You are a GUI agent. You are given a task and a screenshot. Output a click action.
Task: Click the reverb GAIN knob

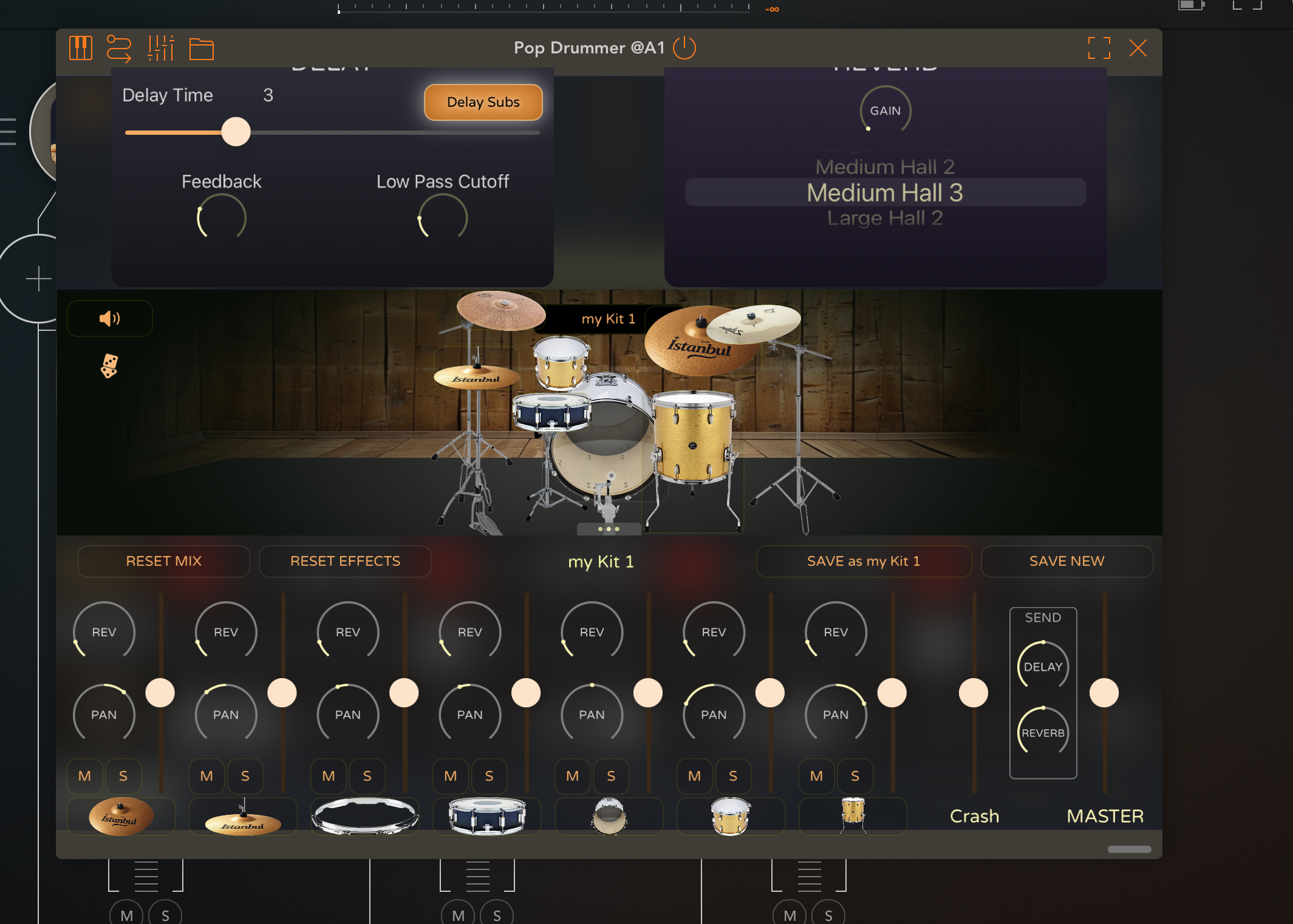pyautogui.click(x=885, y=110)
